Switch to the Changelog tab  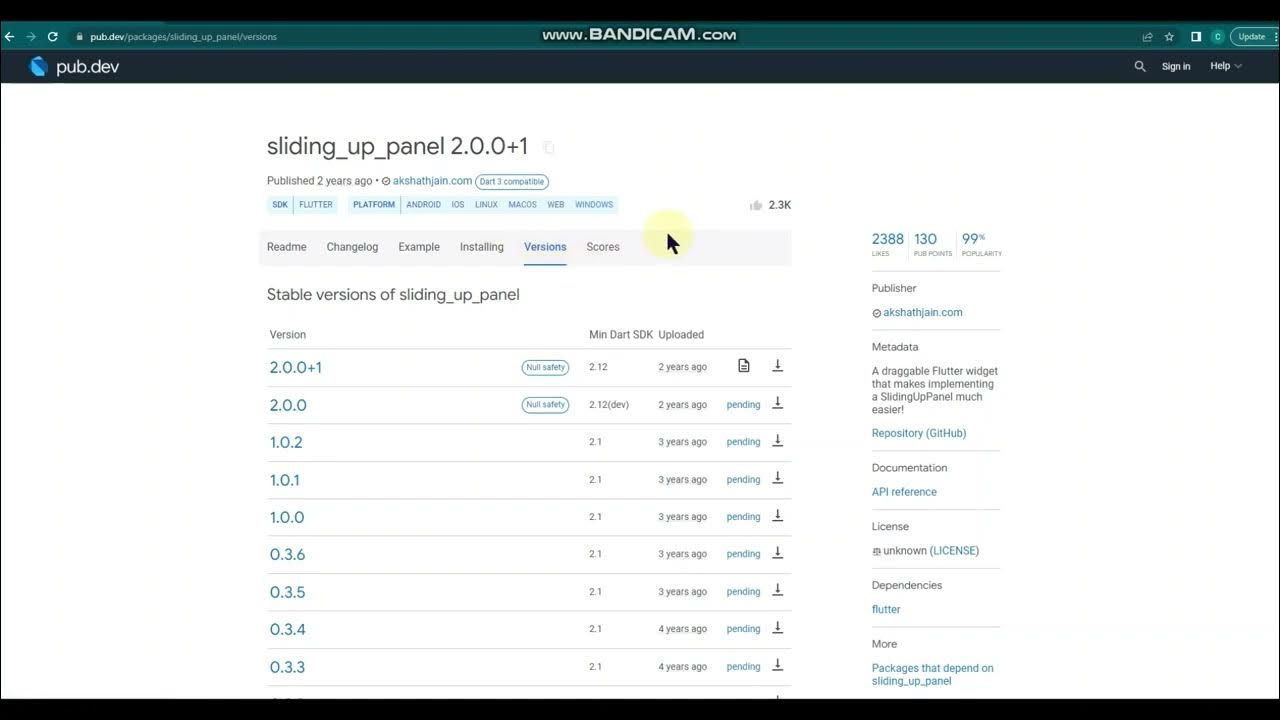click(x=352, y=247)
